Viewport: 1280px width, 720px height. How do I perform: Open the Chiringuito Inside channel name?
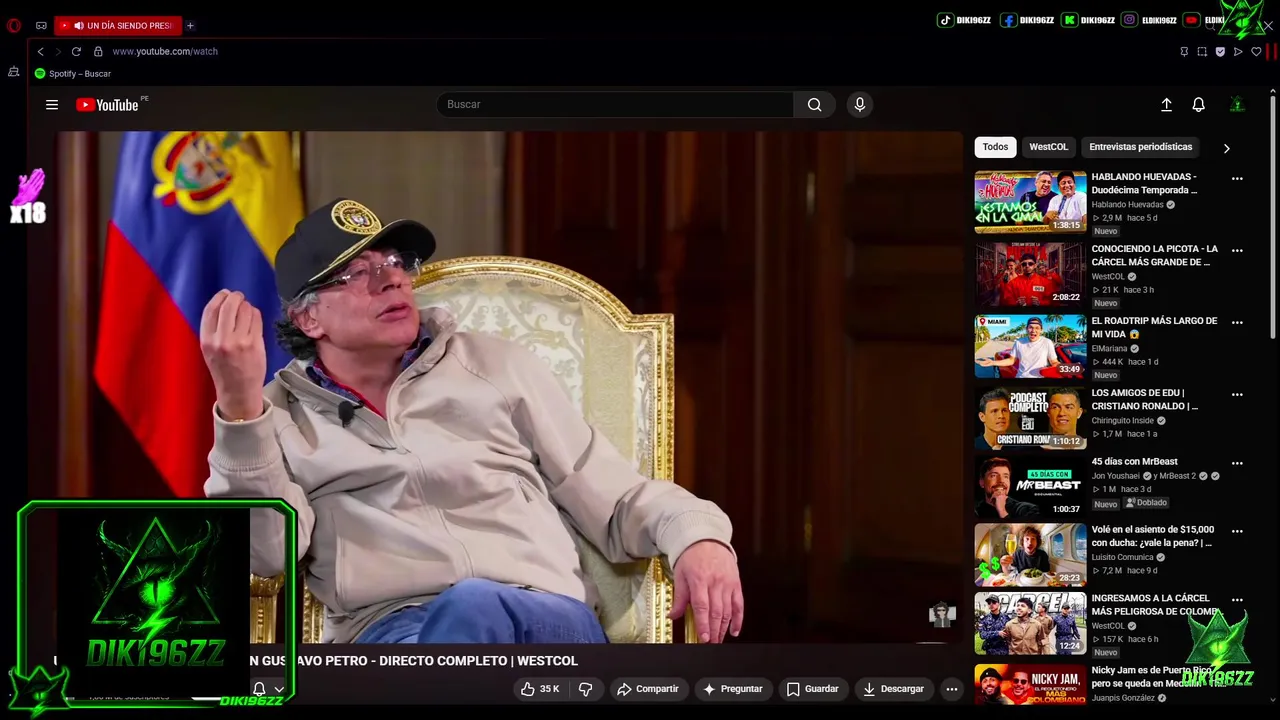(1122, 421)
